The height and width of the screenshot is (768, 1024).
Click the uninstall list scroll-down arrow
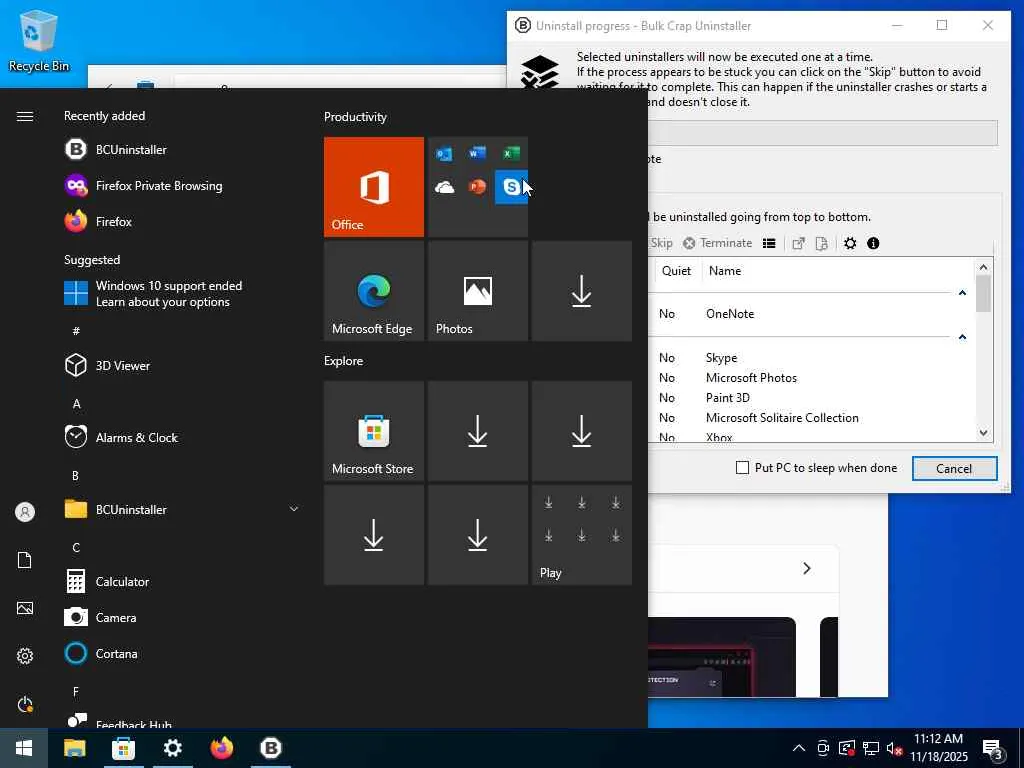[984, 433]
